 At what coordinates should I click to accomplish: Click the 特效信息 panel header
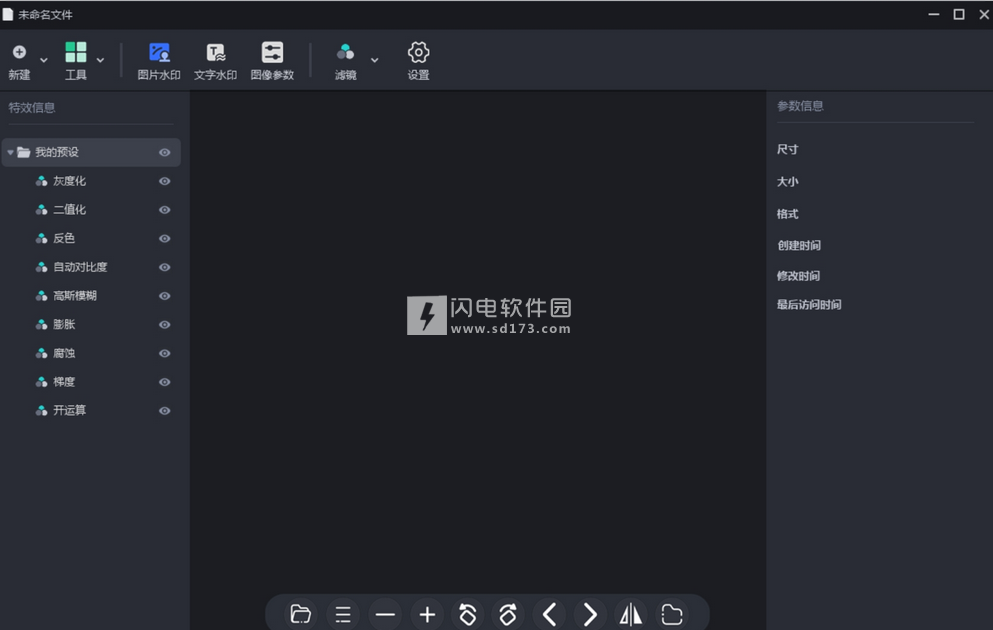[x=32, y=108]
